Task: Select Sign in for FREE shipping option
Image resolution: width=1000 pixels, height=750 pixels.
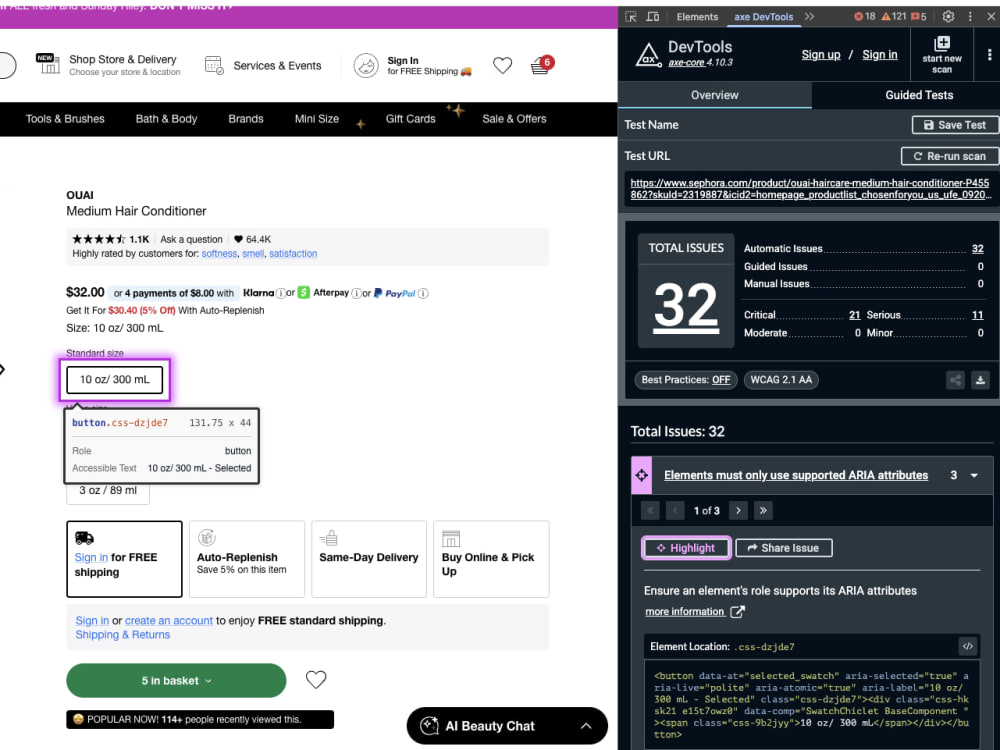Action: (x=124, y=559)
